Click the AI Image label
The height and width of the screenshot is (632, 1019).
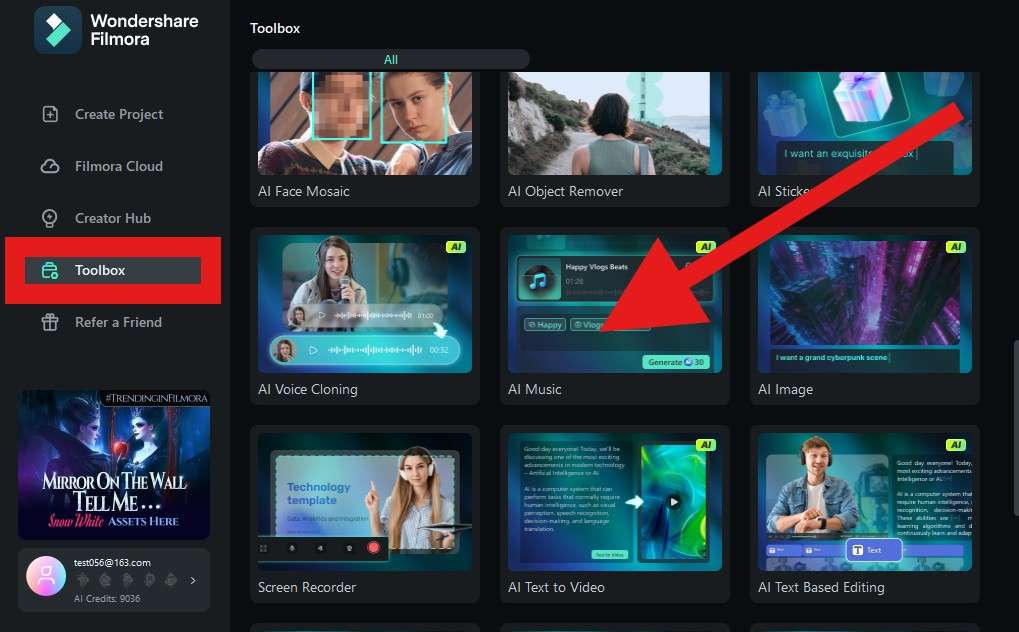coord(785,389)
